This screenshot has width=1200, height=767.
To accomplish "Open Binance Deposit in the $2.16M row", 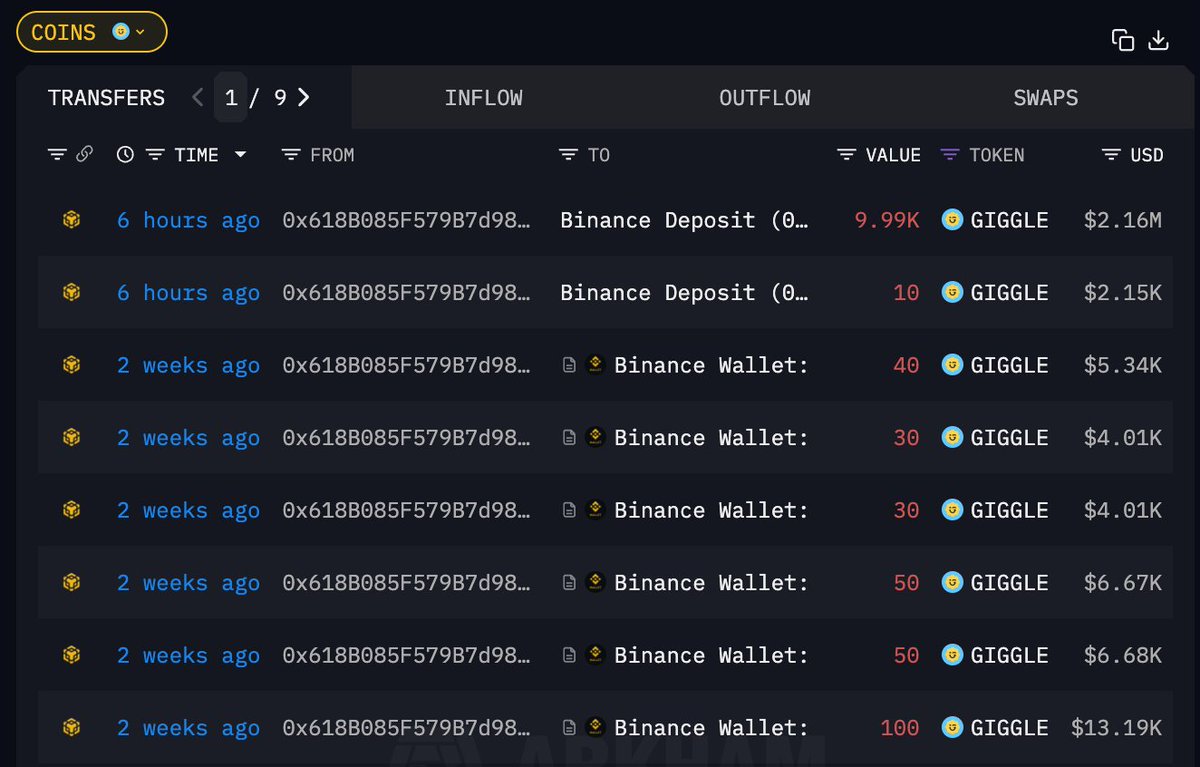I will tap(684, 220).
